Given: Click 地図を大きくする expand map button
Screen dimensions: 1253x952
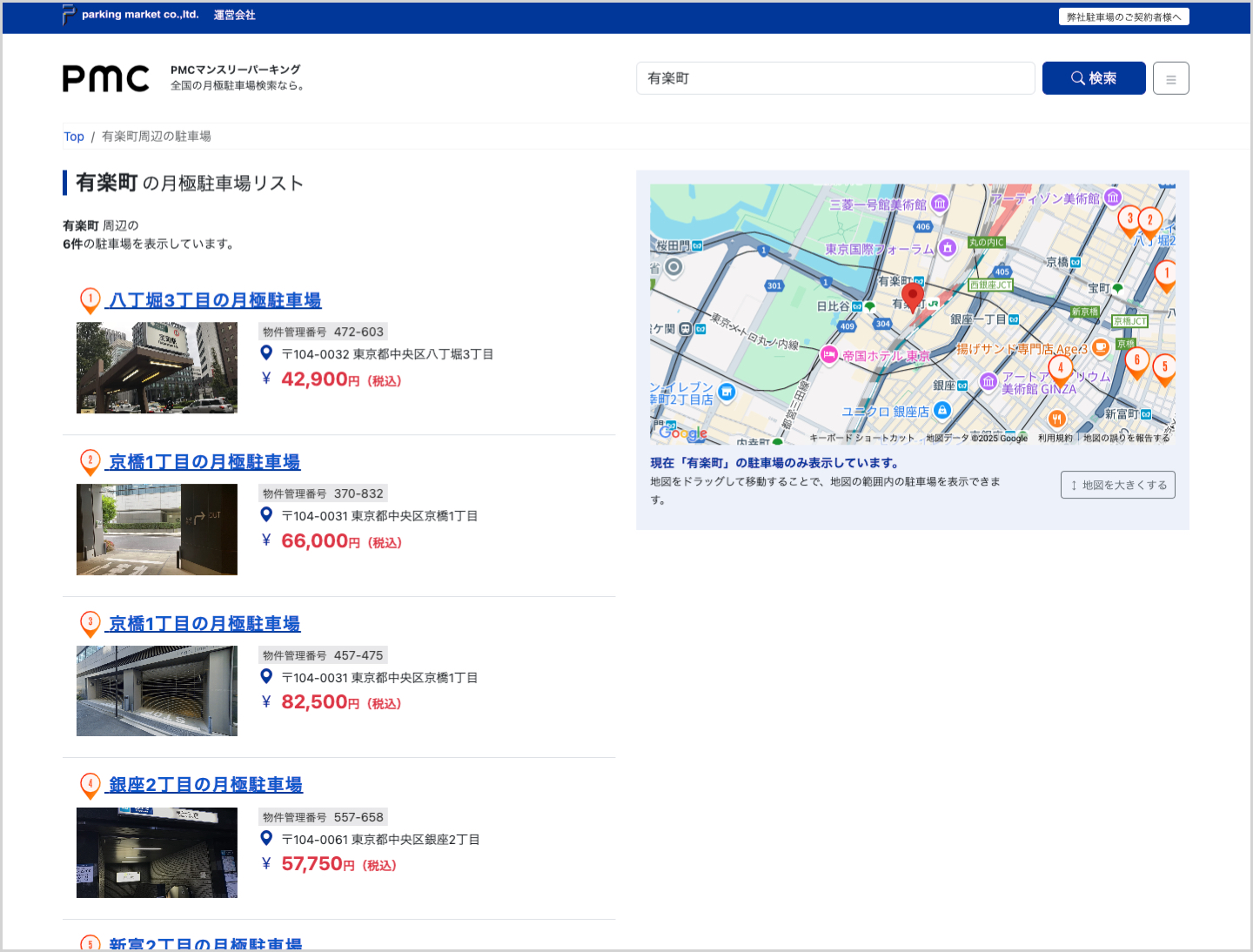Looking at the screenshot, I should 1118,485.
